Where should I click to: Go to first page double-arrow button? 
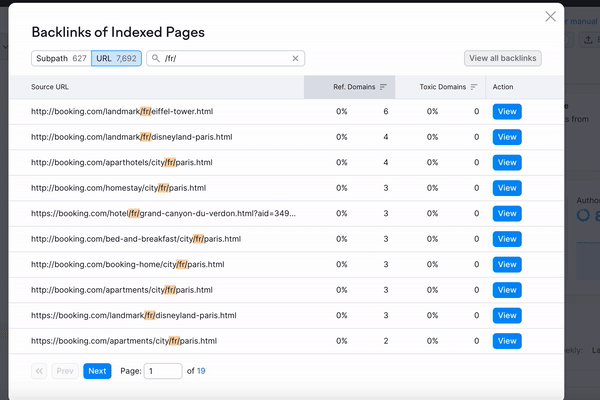tap(40, 370)
